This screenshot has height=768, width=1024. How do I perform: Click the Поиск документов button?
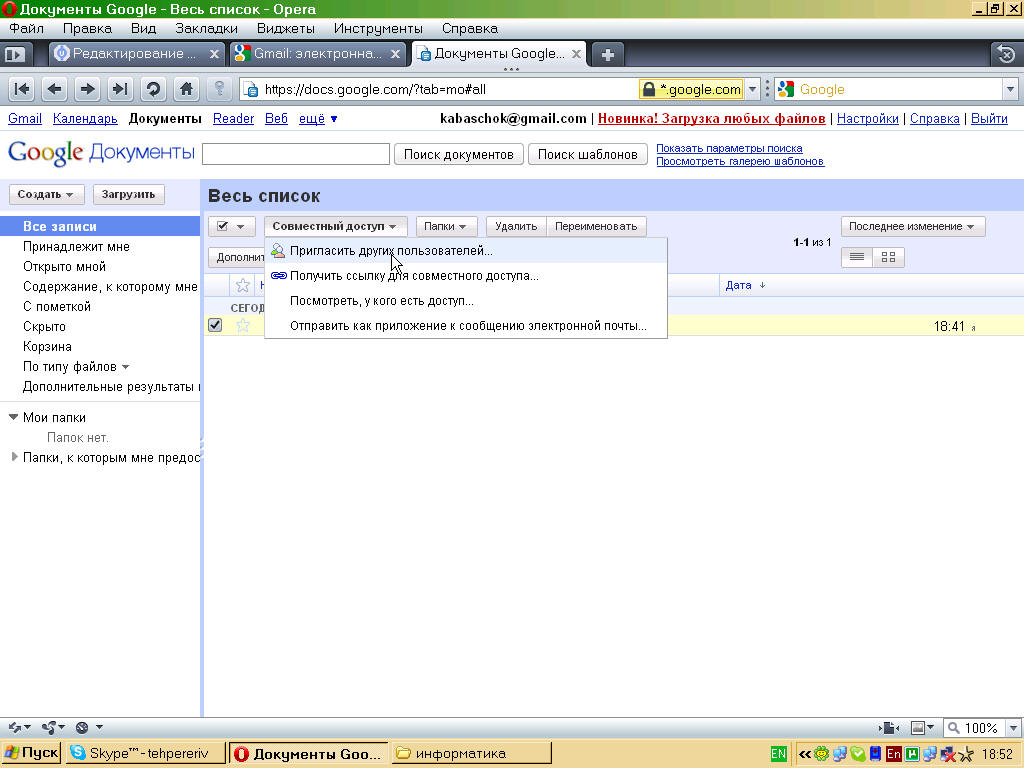(458, 155)
